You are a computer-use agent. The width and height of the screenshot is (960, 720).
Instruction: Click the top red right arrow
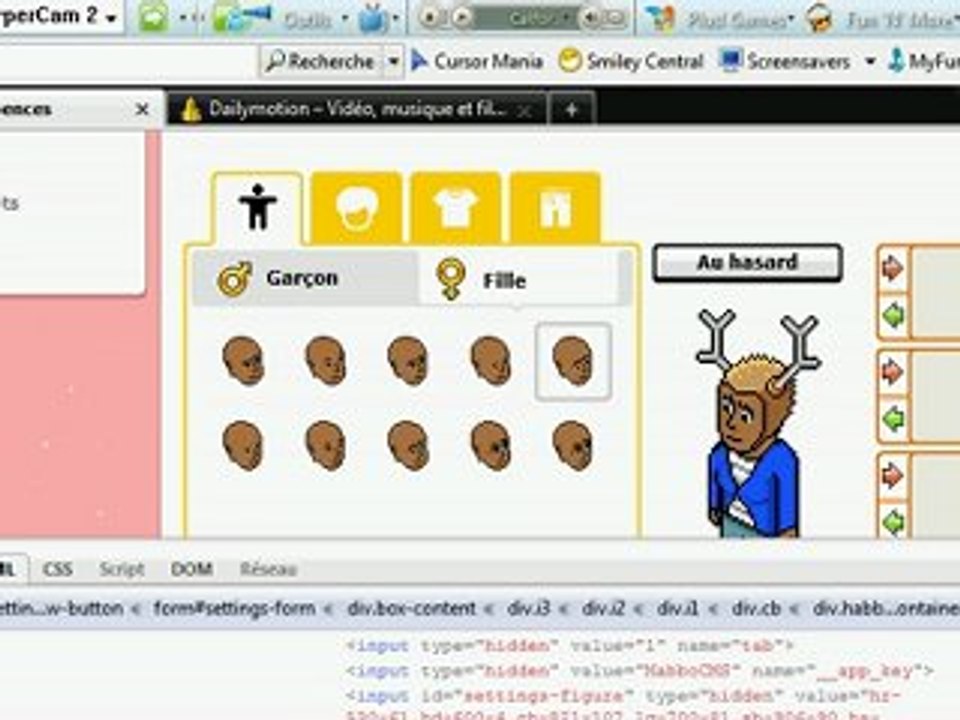[x=893, y=268]
